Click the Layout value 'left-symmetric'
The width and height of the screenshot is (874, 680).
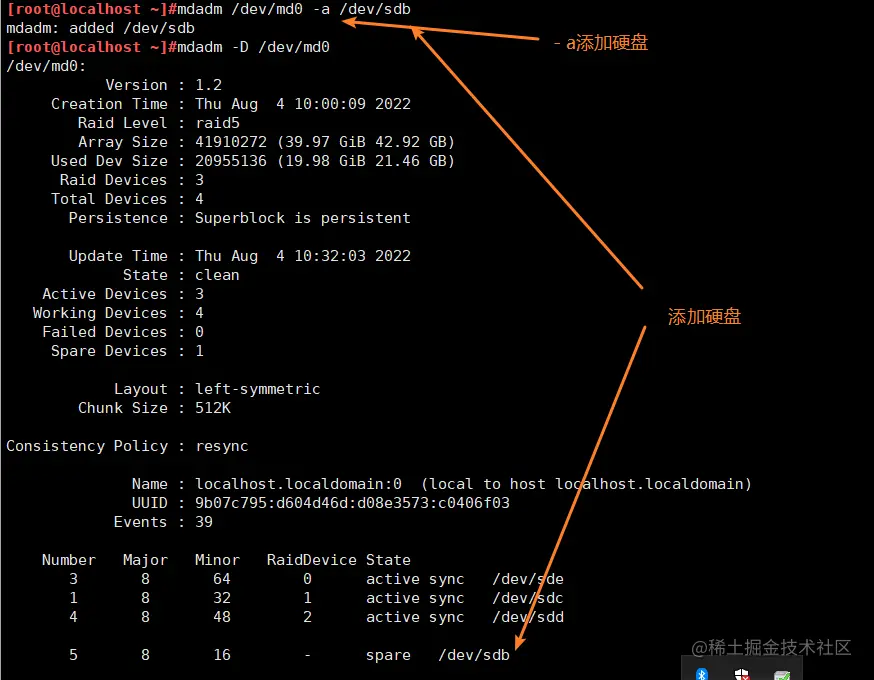pyautogui.click(x=258, y=389)
